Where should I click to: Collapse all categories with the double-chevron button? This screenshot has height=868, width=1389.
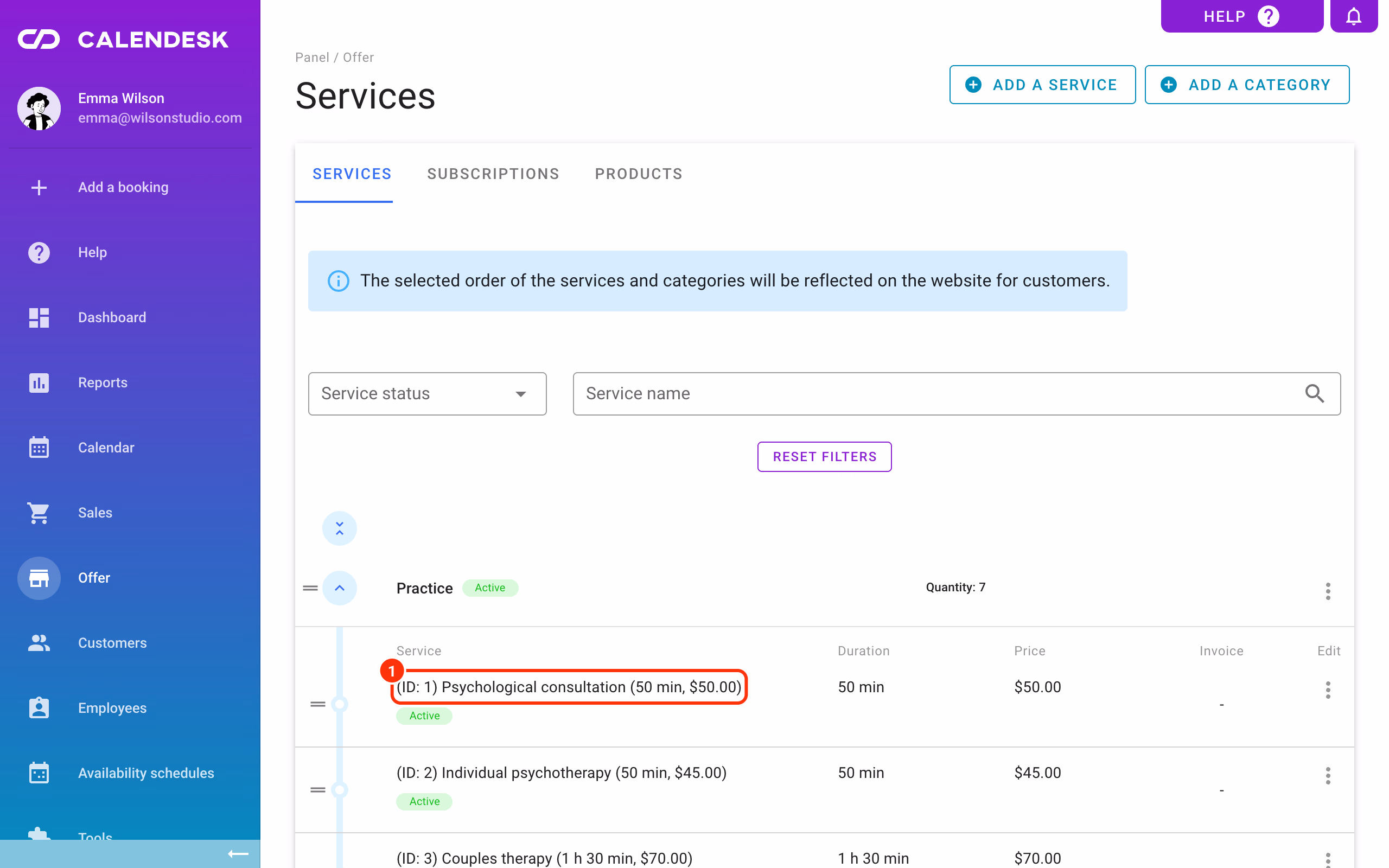pyautogui.click(x=339, y=528)
